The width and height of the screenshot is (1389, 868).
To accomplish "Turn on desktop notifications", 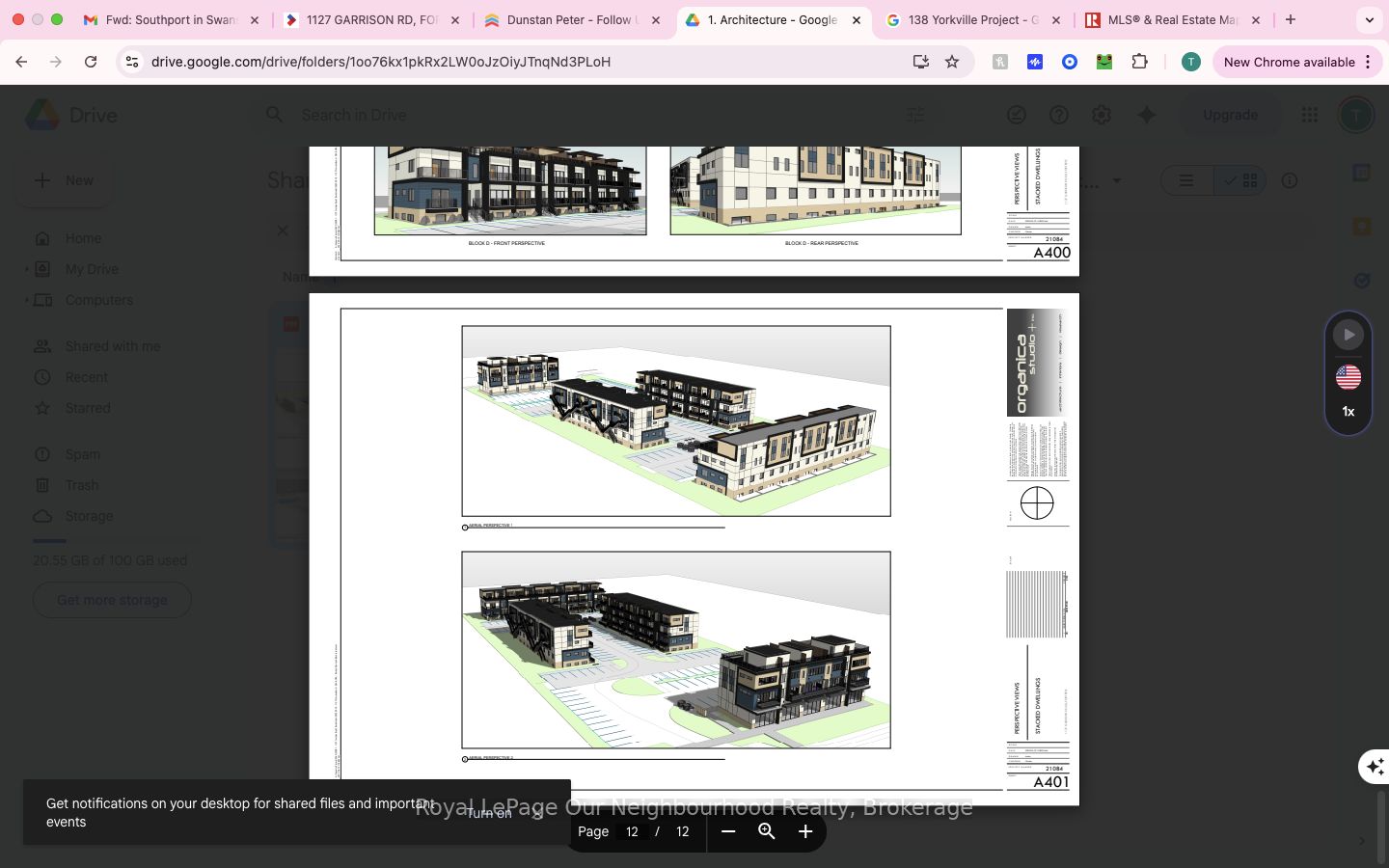I will coord(488,813).
